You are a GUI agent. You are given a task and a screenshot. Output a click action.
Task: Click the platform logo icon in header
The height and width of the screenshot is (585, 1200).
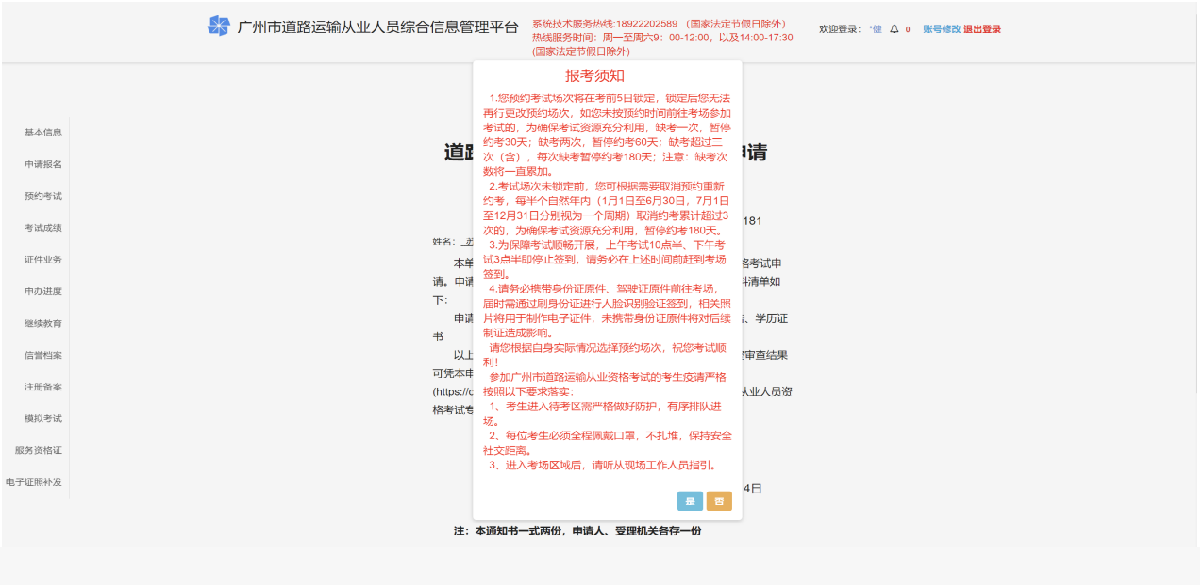point(218,26)
